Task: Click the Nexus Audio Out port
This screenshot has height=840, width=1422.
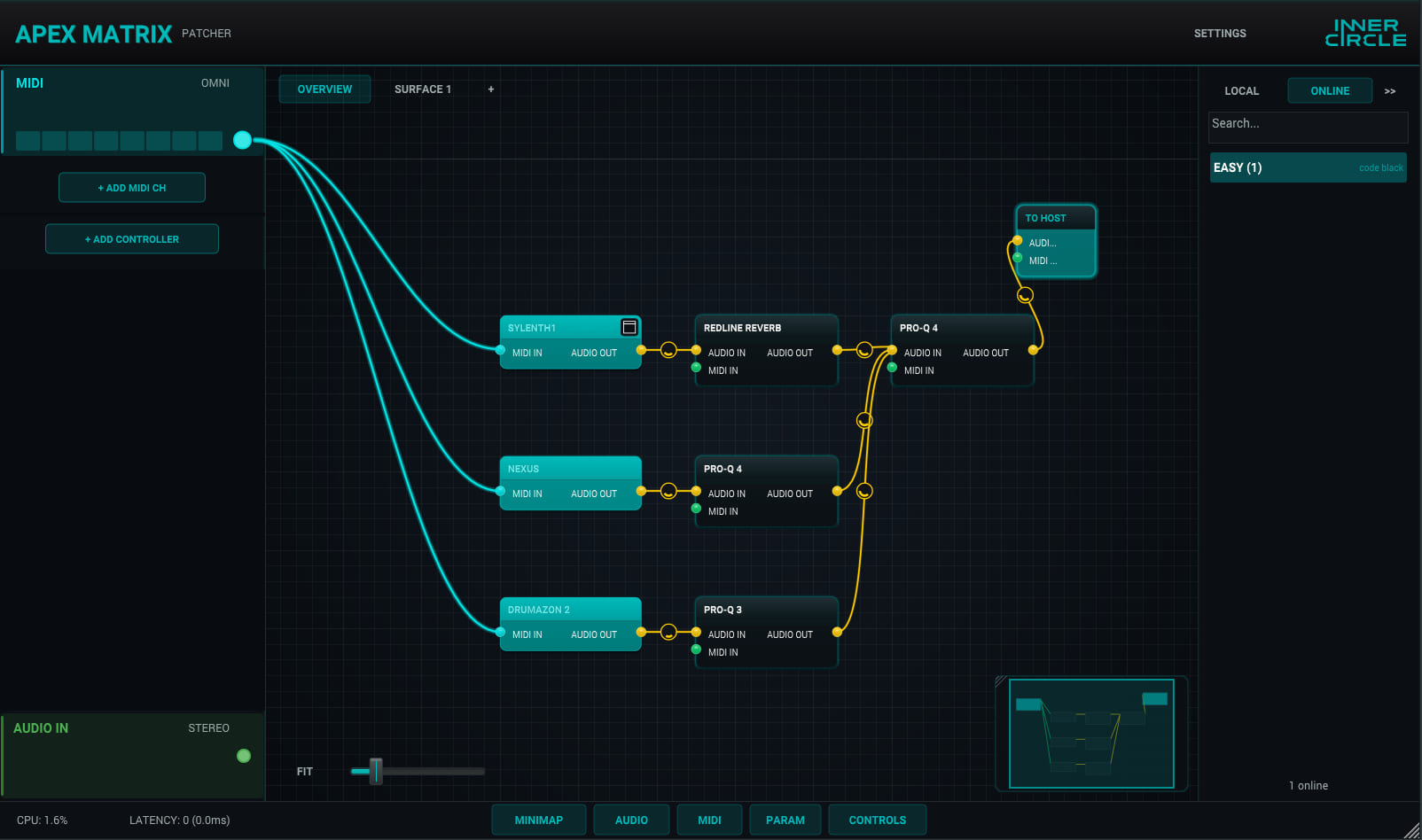Action: click(x=641, y=492)
